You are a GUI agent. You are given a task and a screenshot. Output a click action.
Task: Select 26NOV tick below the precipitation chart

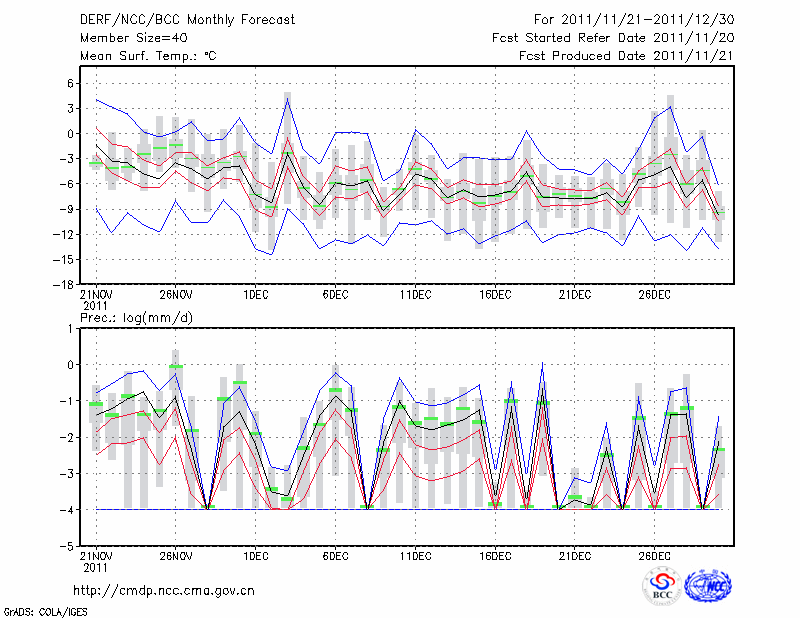(175, 556)
